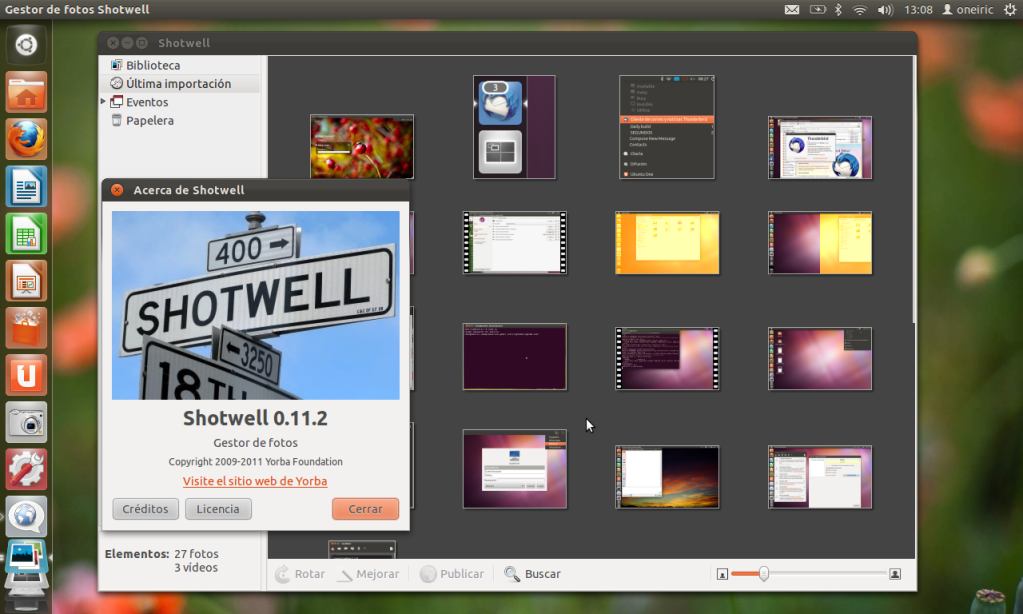Click the small thumbnail size icon
This screenshot has width=1023, height=614.
point(721,574)
